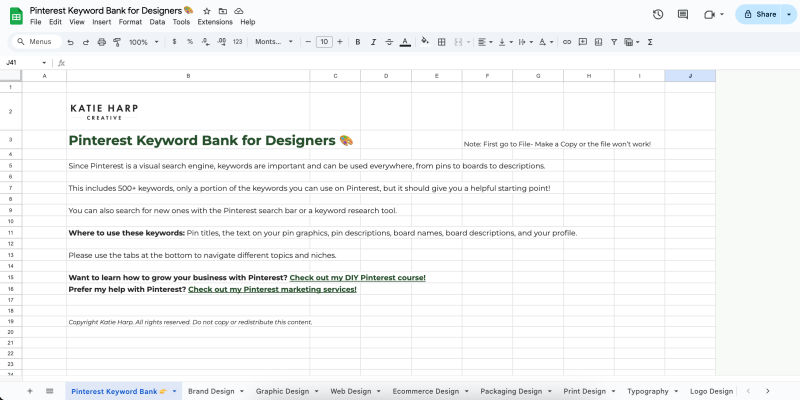Open Text rotation dropdown

click(546, 42)
